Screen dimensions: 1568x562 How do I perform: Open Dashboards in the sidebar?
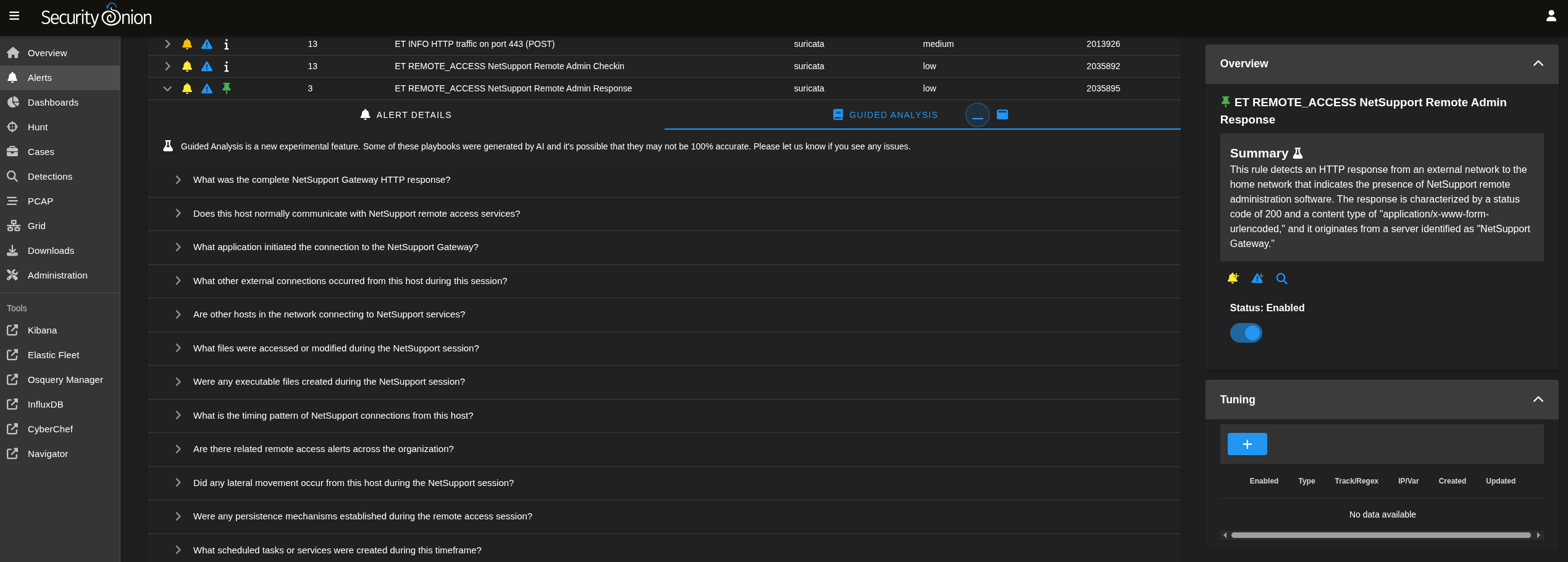[x=60, y=102]
